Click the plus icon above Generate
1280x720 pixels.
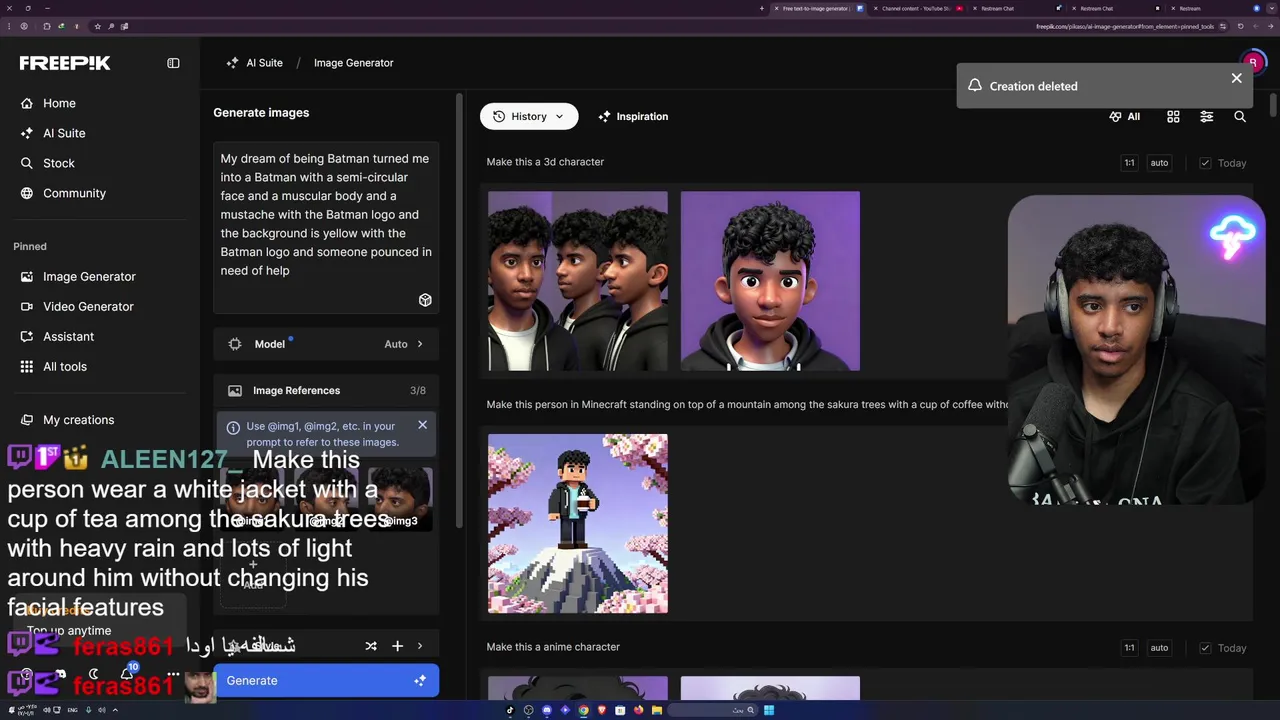coord(397,646)
